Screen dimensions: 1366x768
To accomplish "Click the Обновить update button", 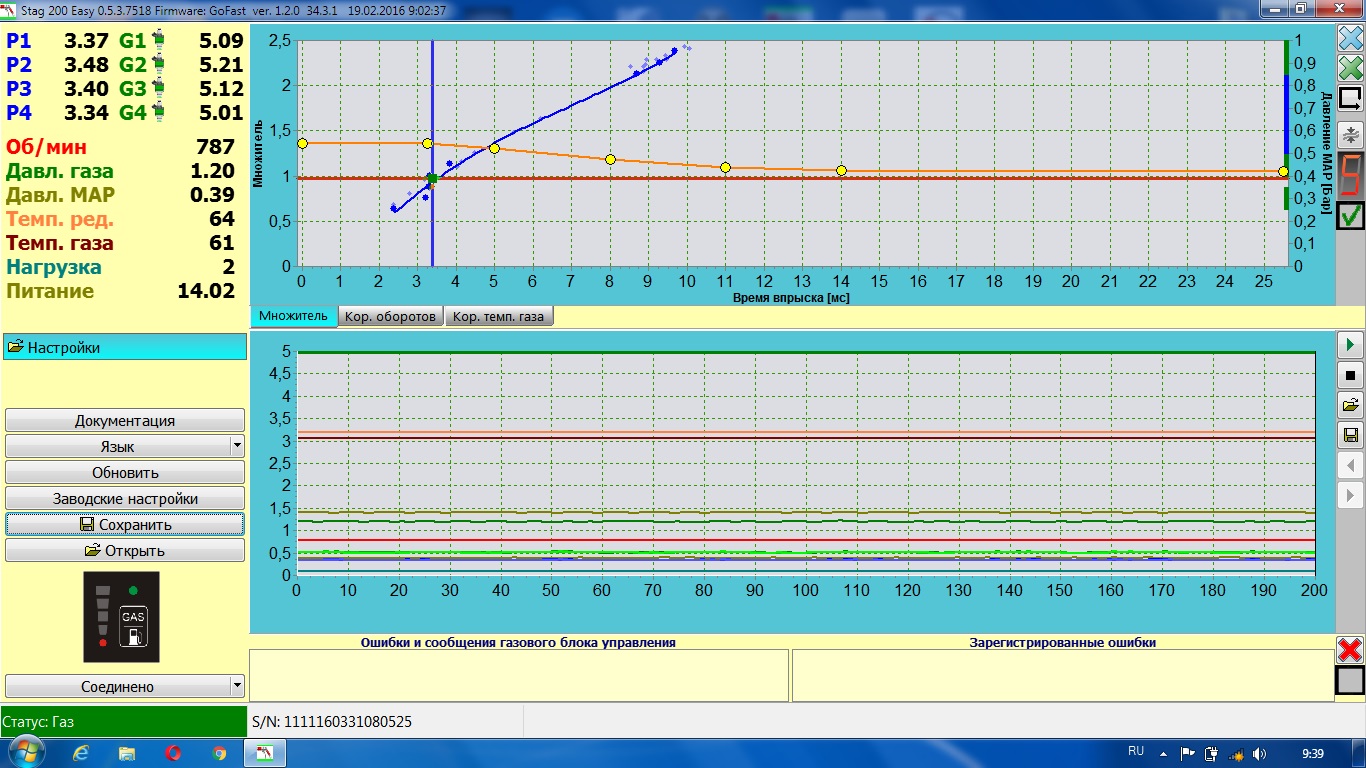I will (x=125, y=473).
